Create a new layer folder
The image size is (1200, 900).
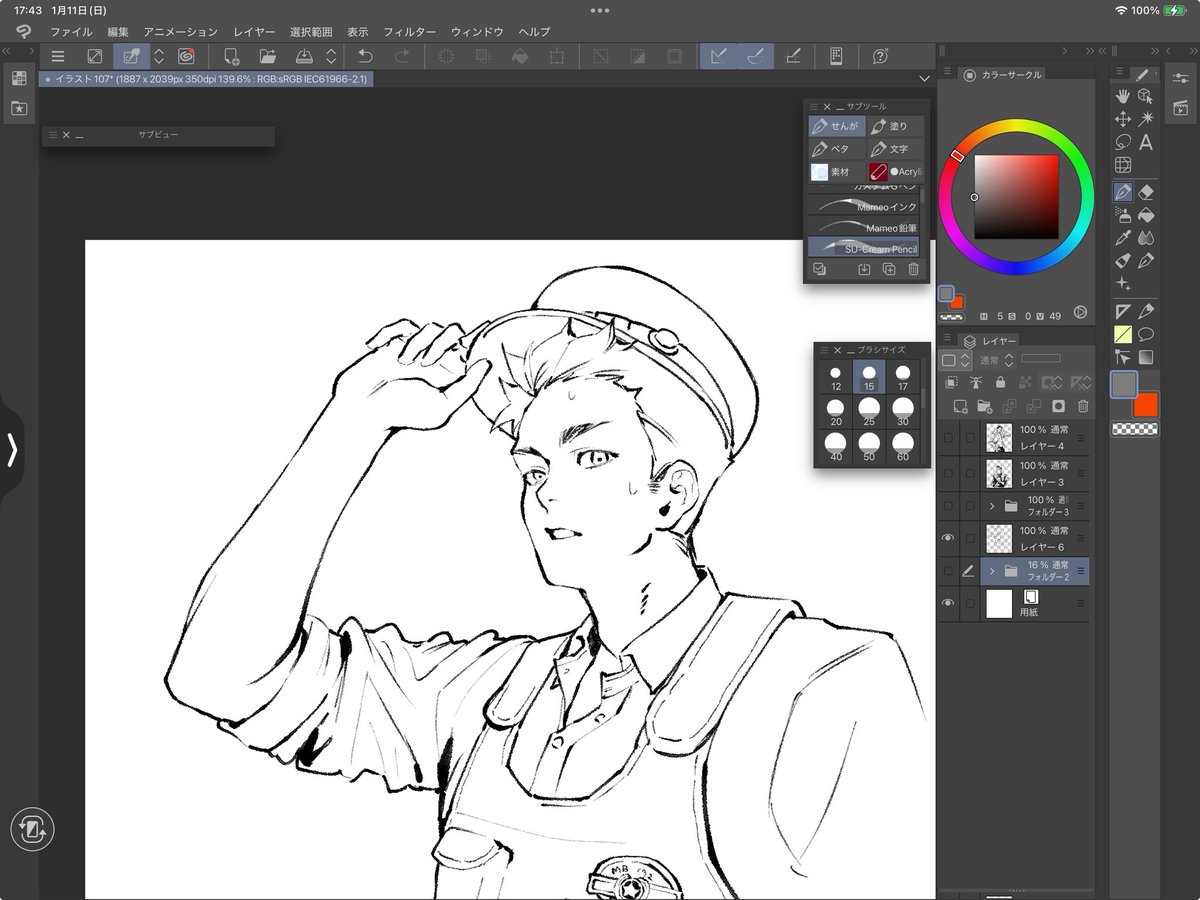[x=985, y=406]
